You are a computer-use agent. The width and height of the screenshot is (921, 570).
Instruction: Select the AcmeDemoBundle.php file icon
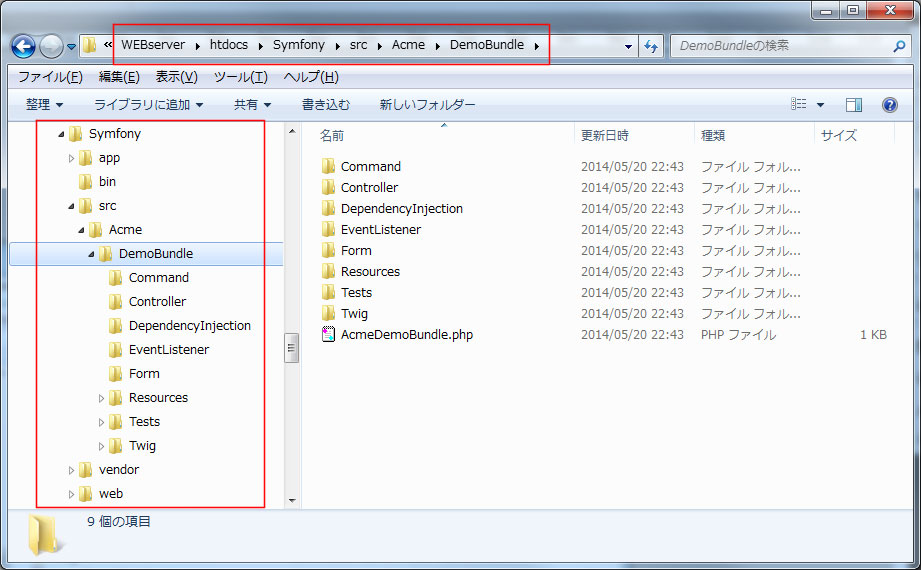point(328,334)
